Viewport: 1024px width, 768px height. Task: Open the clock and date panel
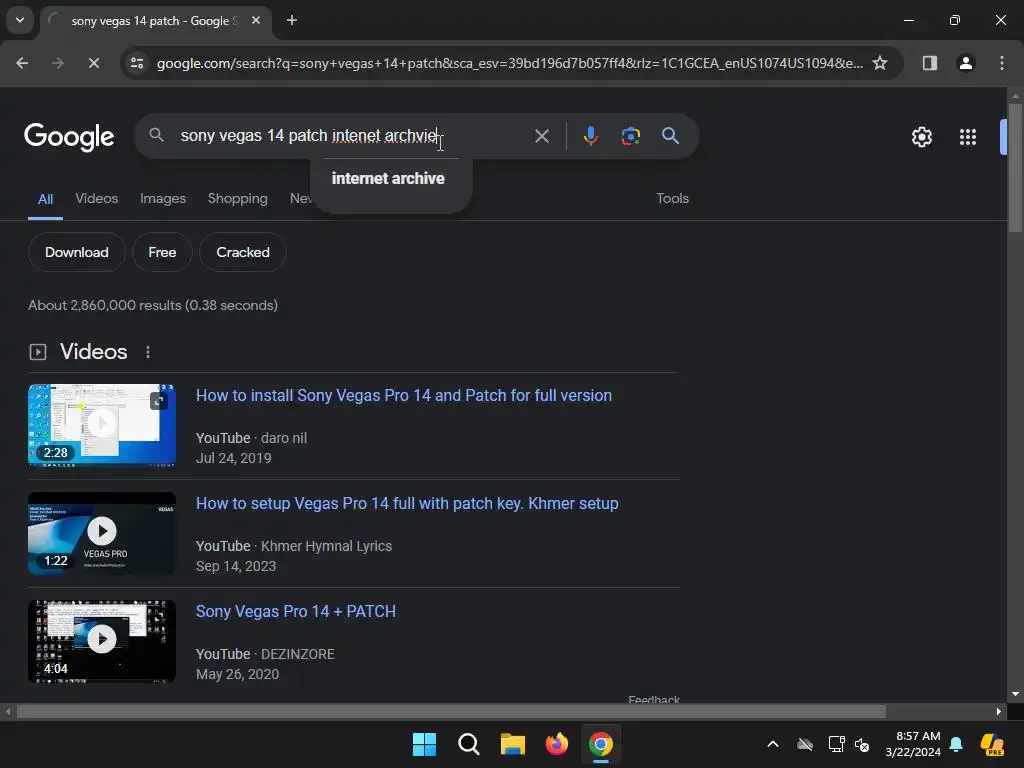tap(912, 744)
